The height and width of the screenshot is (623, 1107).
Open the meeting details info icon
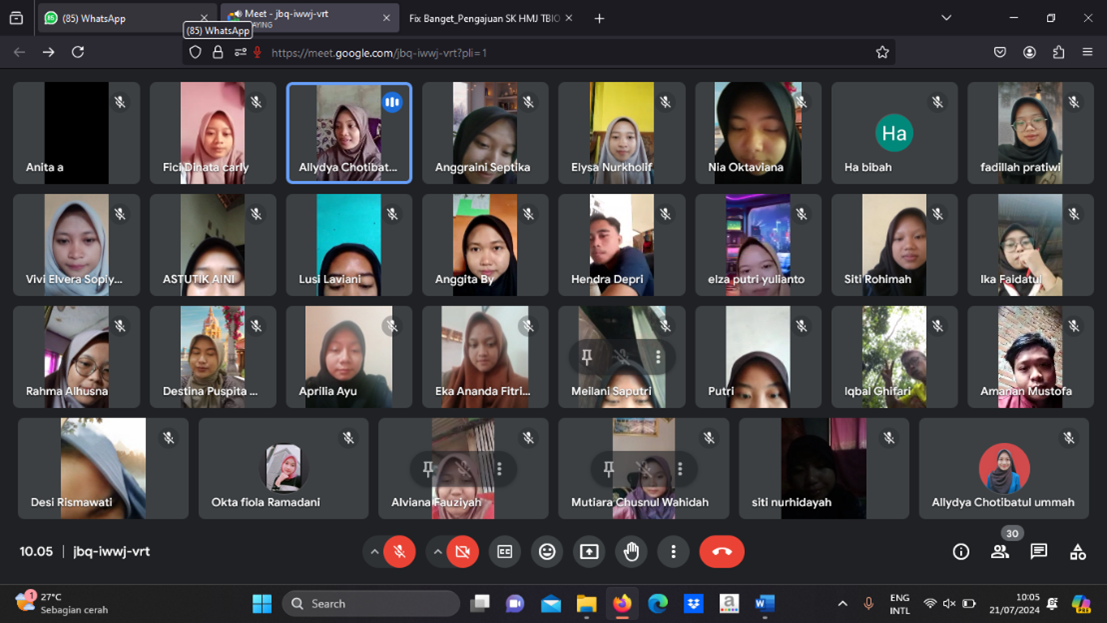[x=961, y=552]
